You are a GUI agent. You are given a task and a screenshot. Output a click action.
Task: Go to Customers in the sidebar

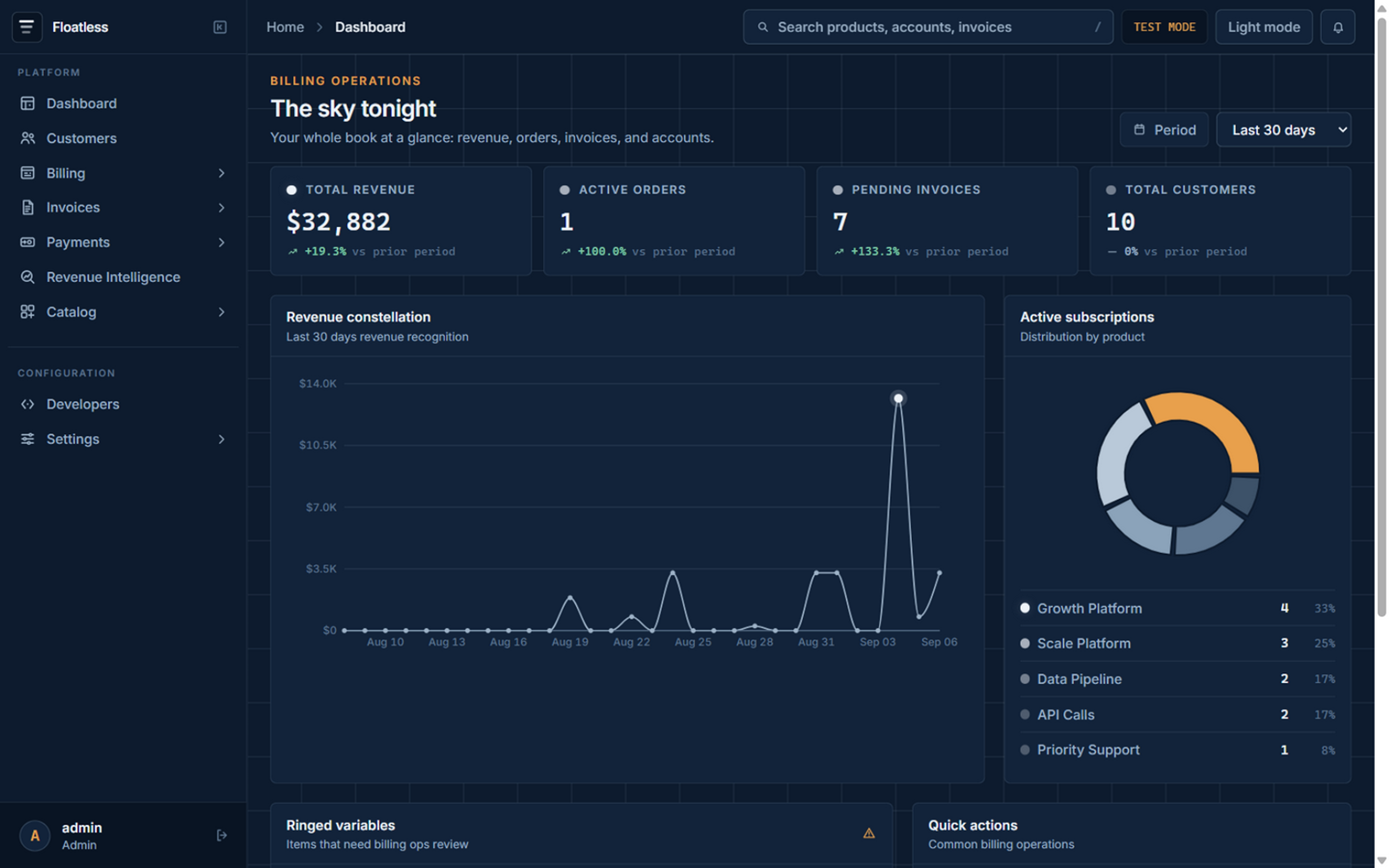[123, 138]
